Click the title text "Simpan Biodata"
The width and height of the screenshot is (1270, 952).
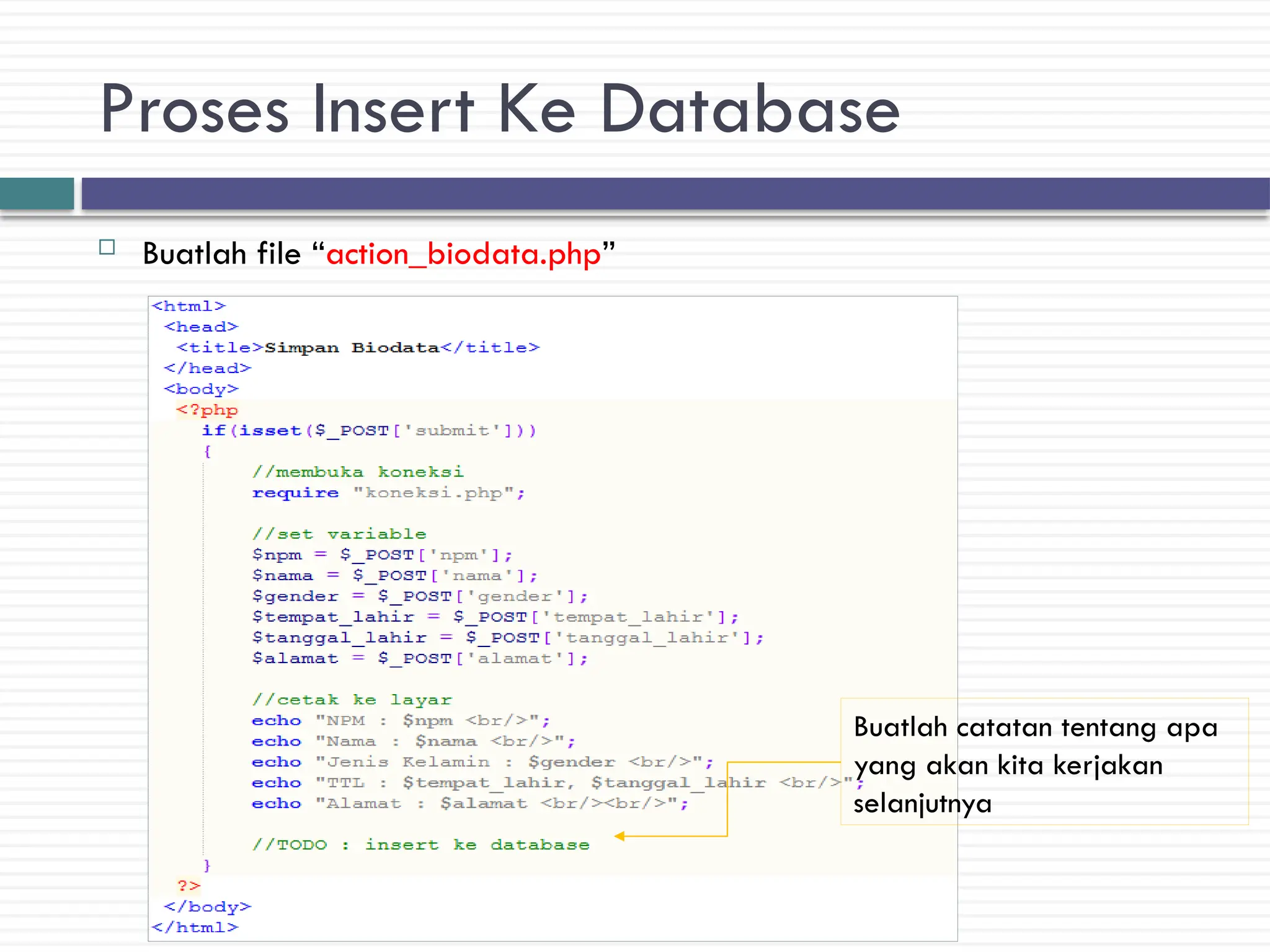352,348
